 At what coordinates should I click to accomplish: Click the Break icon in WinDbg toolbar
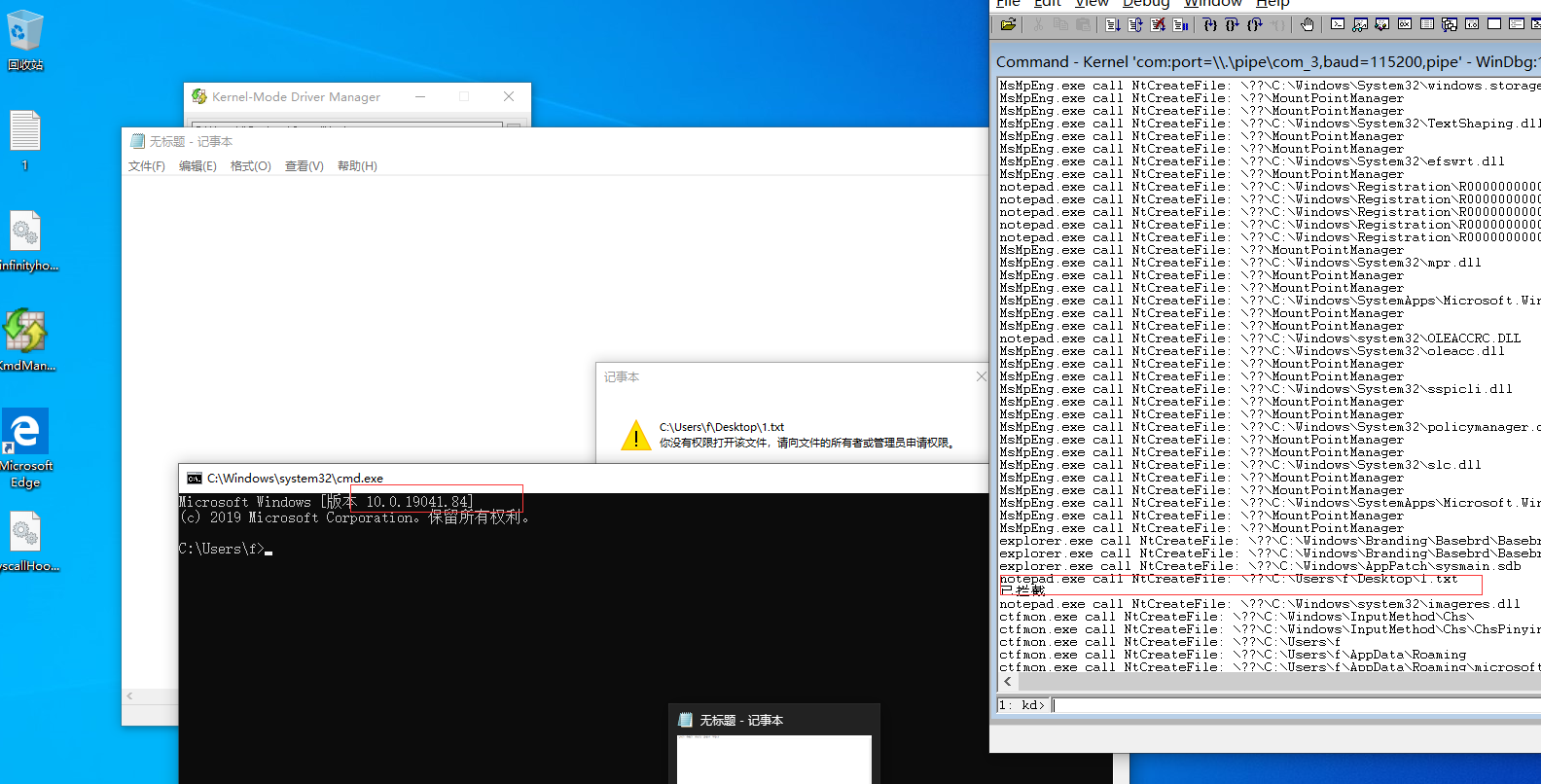1180,24
